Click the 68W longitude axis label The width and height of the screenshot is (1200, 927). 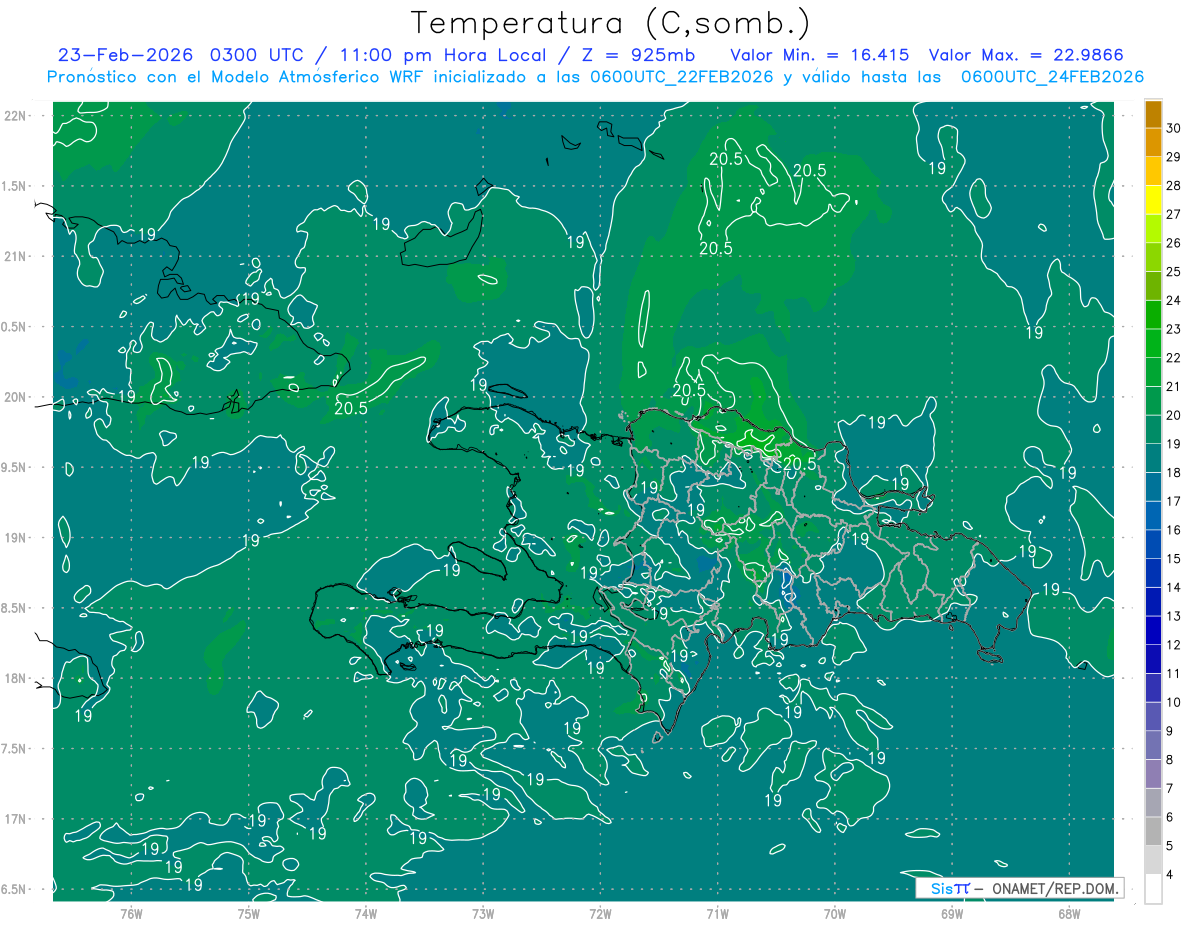tap(1068, 914)
